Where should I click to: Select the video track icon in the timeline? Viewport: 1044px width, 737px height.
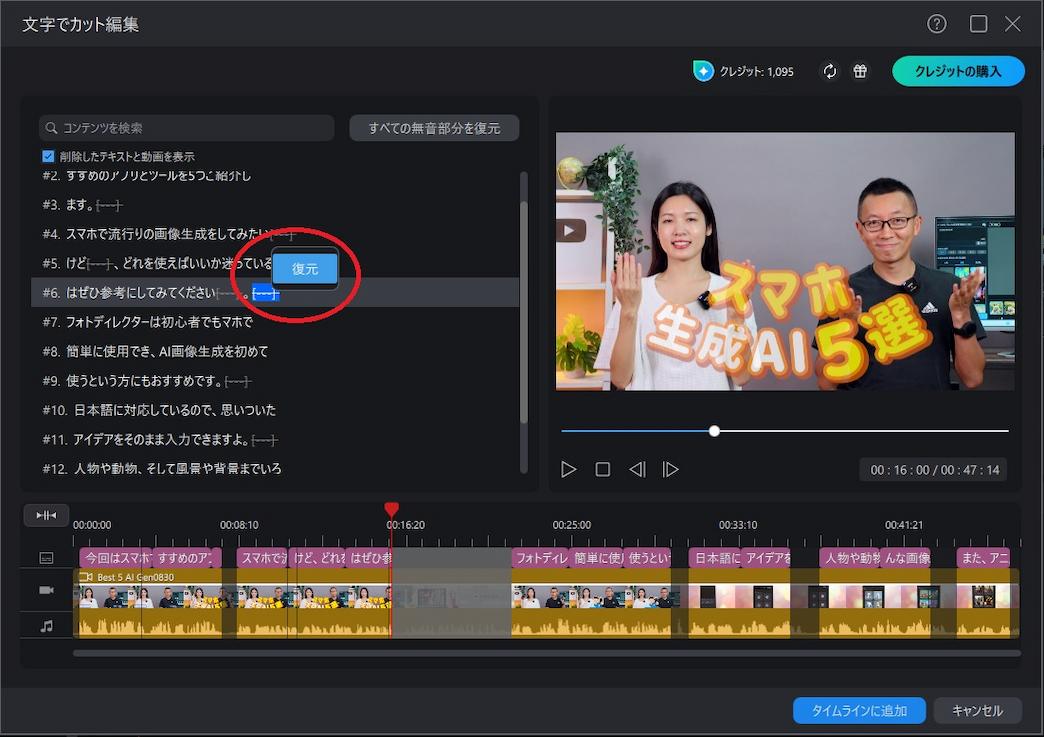45,590
